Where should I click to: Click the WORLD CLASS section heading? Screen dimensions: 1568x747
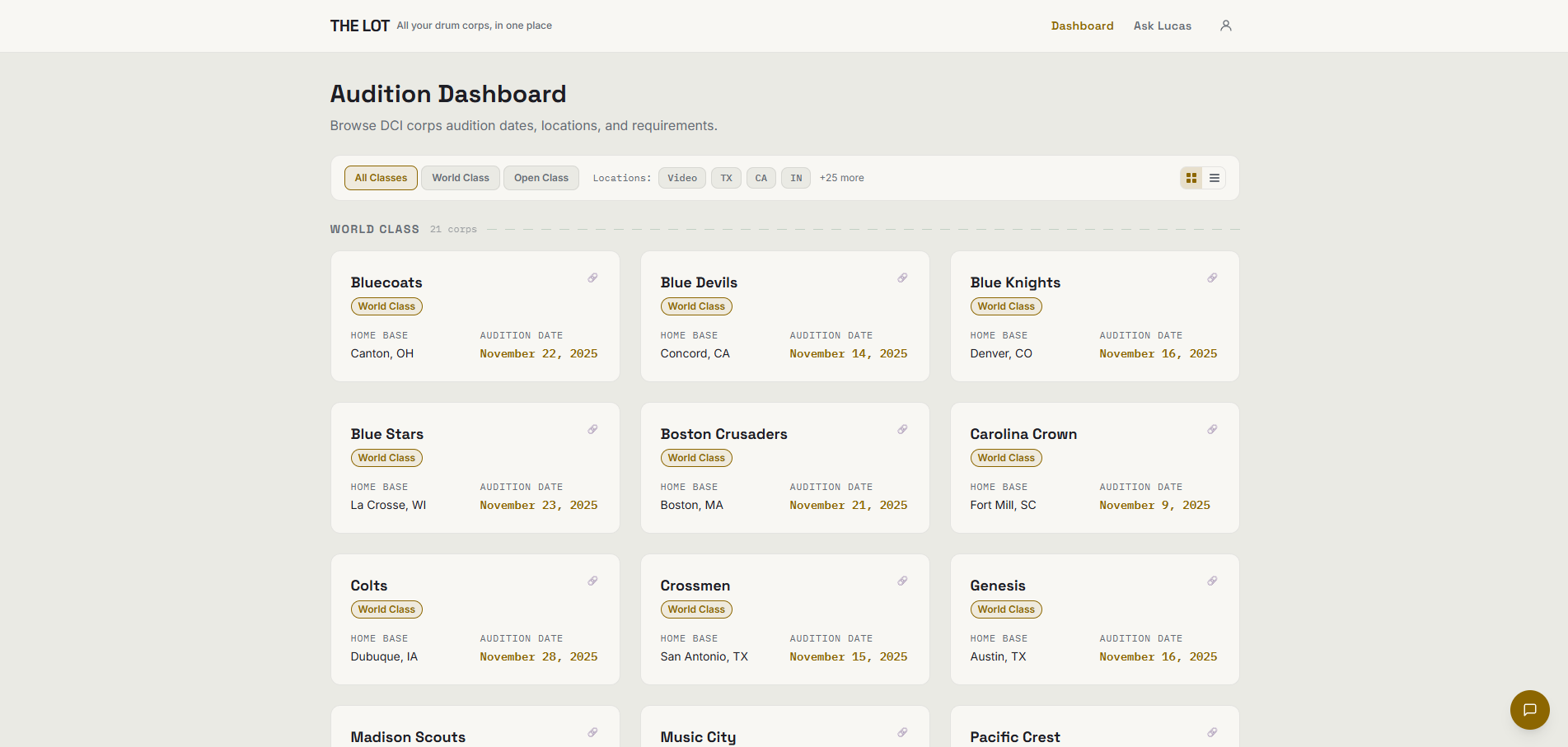tap(375, 230)
